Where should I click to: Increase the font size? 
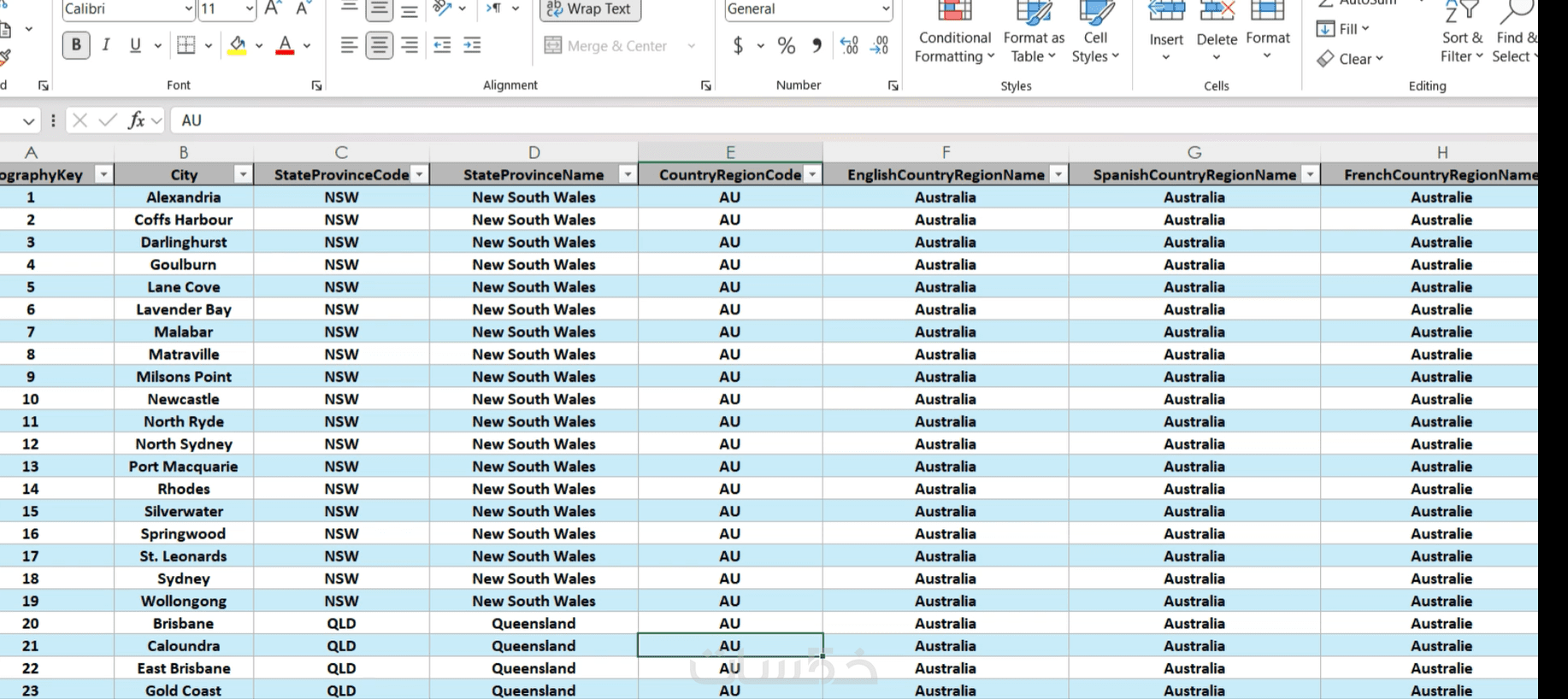tap(273, 9)
